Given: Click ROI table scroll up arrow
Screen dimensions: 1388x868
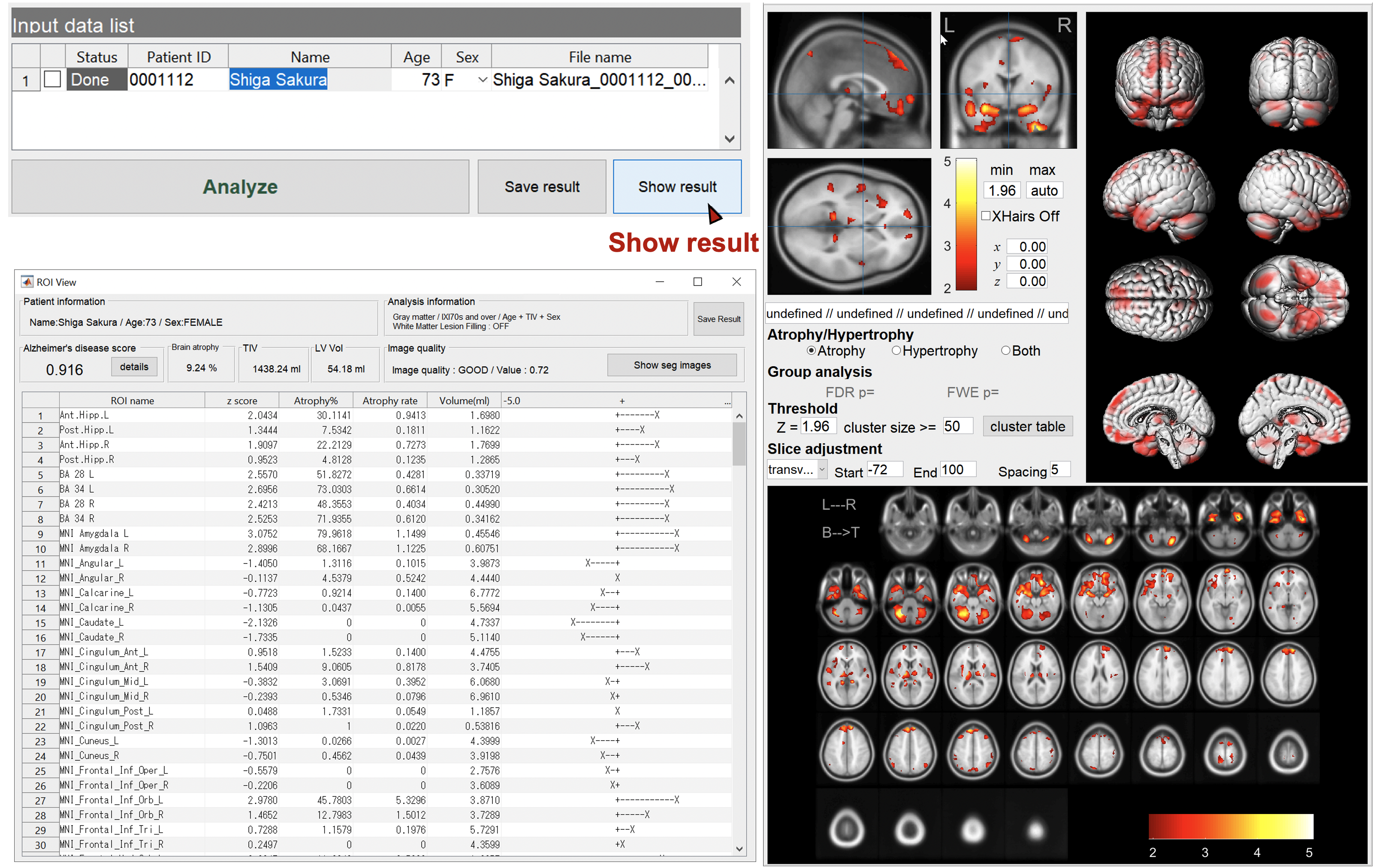Looking at the screenshot, I should click(739, 416).
